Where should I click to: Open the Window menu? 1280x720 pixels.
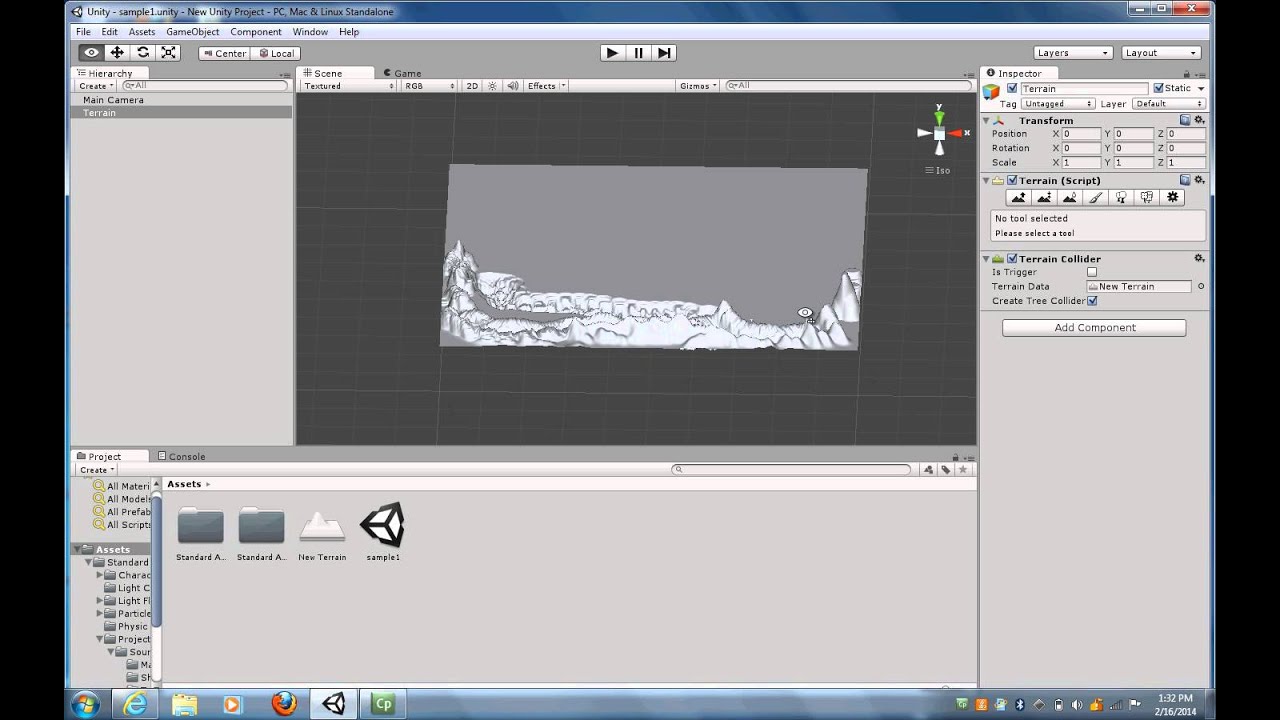tap(310, 32)
